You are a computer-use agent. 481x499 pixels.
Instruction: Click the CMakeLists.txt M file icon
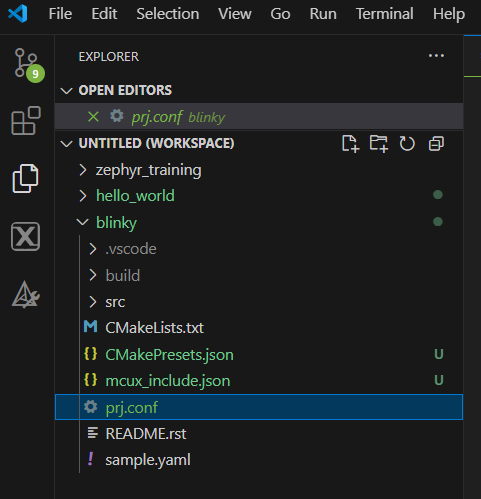[x=90, y=326]
